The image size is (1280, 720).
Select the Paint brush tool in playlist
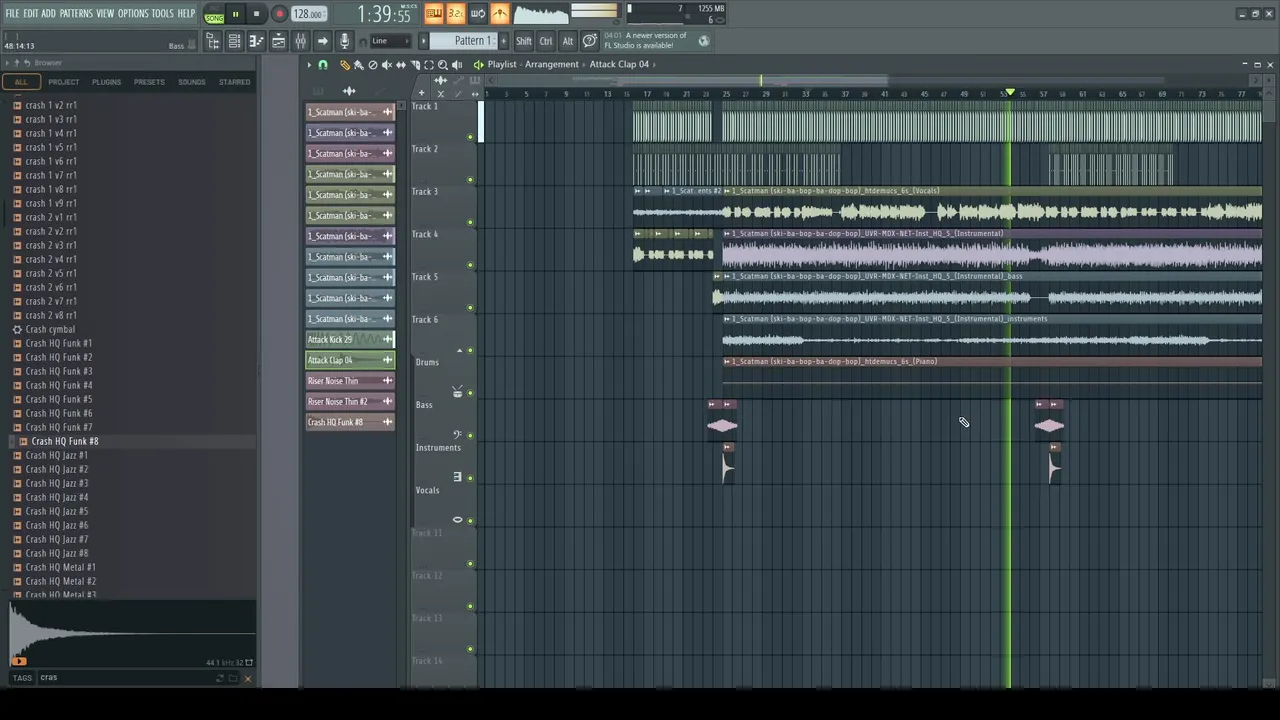(x=359, y=64)
